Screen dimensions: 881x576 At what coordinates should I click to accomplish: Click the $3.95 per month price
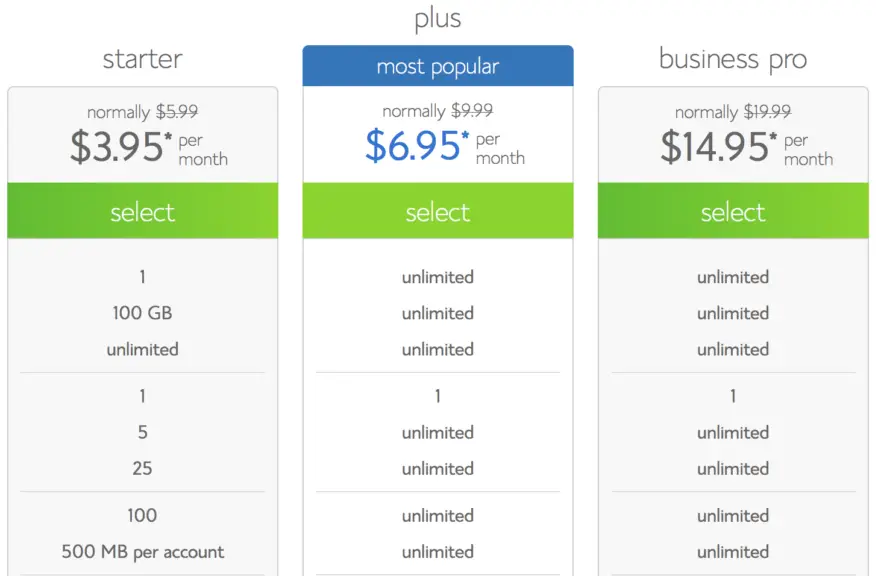tap(149, 147)
